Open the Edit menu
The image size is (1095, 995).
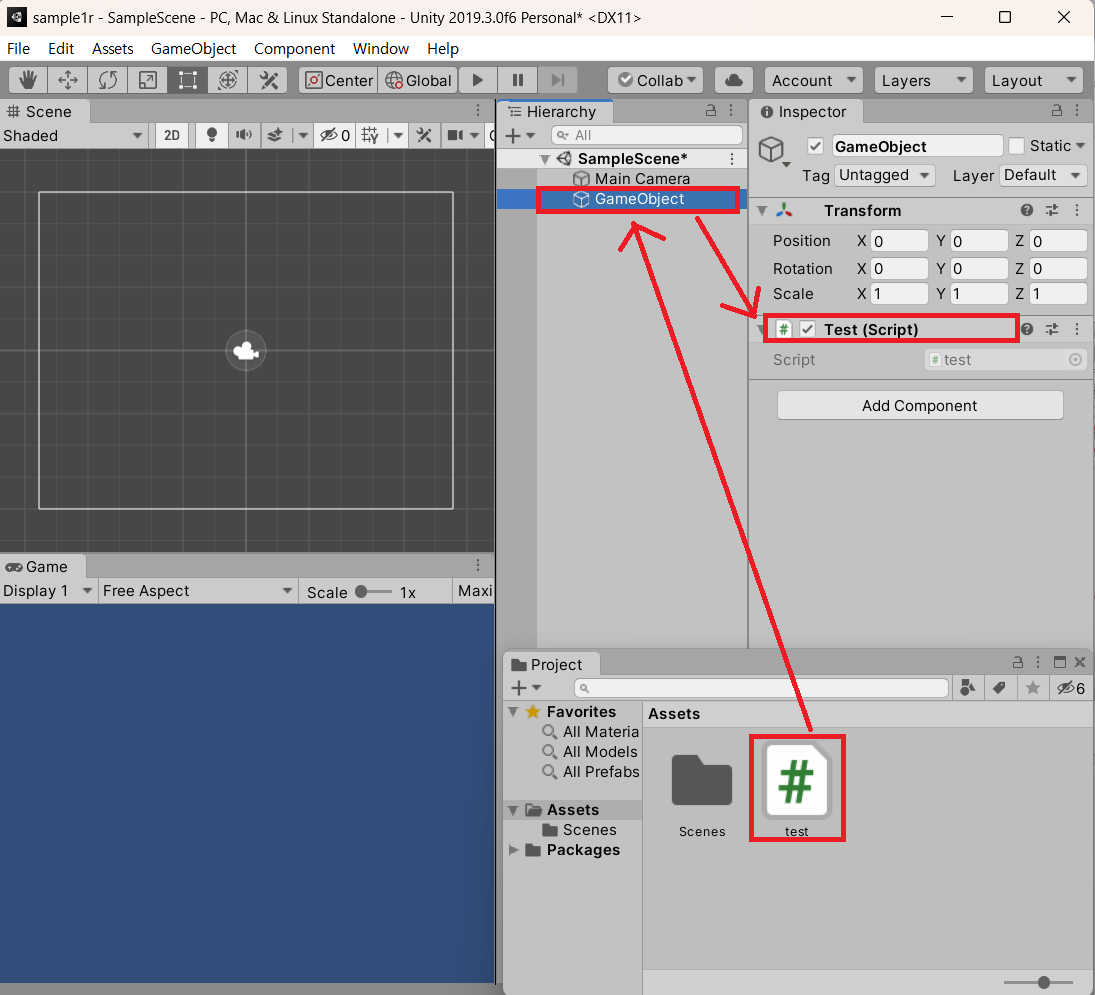[x=61, y=48]
